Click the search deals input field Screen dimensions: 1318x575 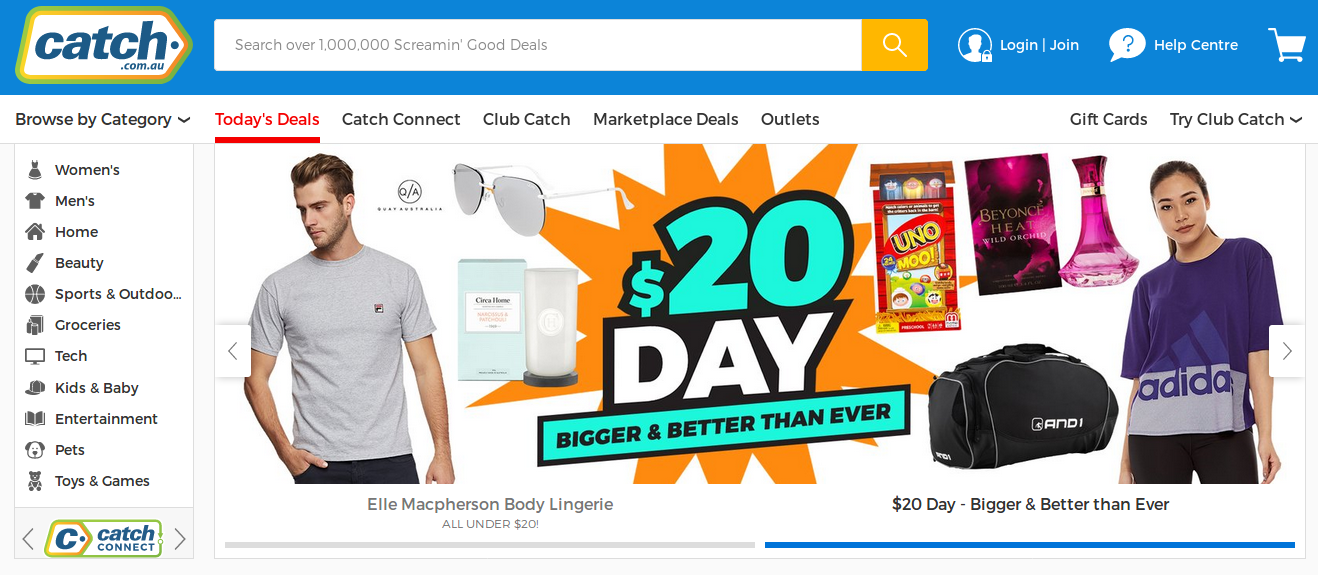538,45
